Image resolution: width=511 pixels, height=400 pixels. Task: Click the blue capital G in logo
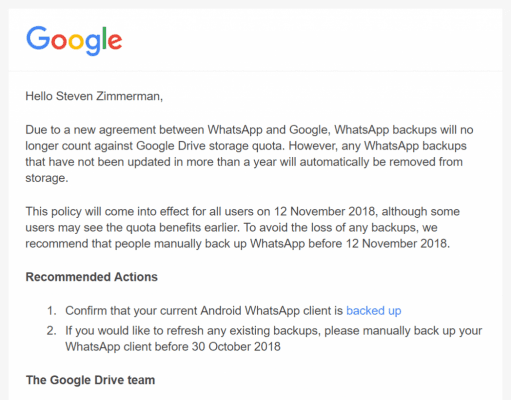[38, 38]
